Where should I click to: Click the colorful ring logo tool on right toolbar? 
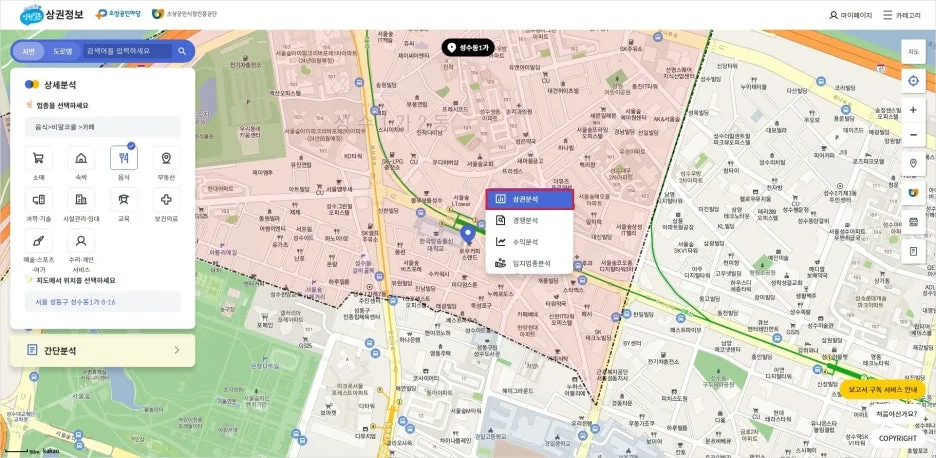[913, 193]
